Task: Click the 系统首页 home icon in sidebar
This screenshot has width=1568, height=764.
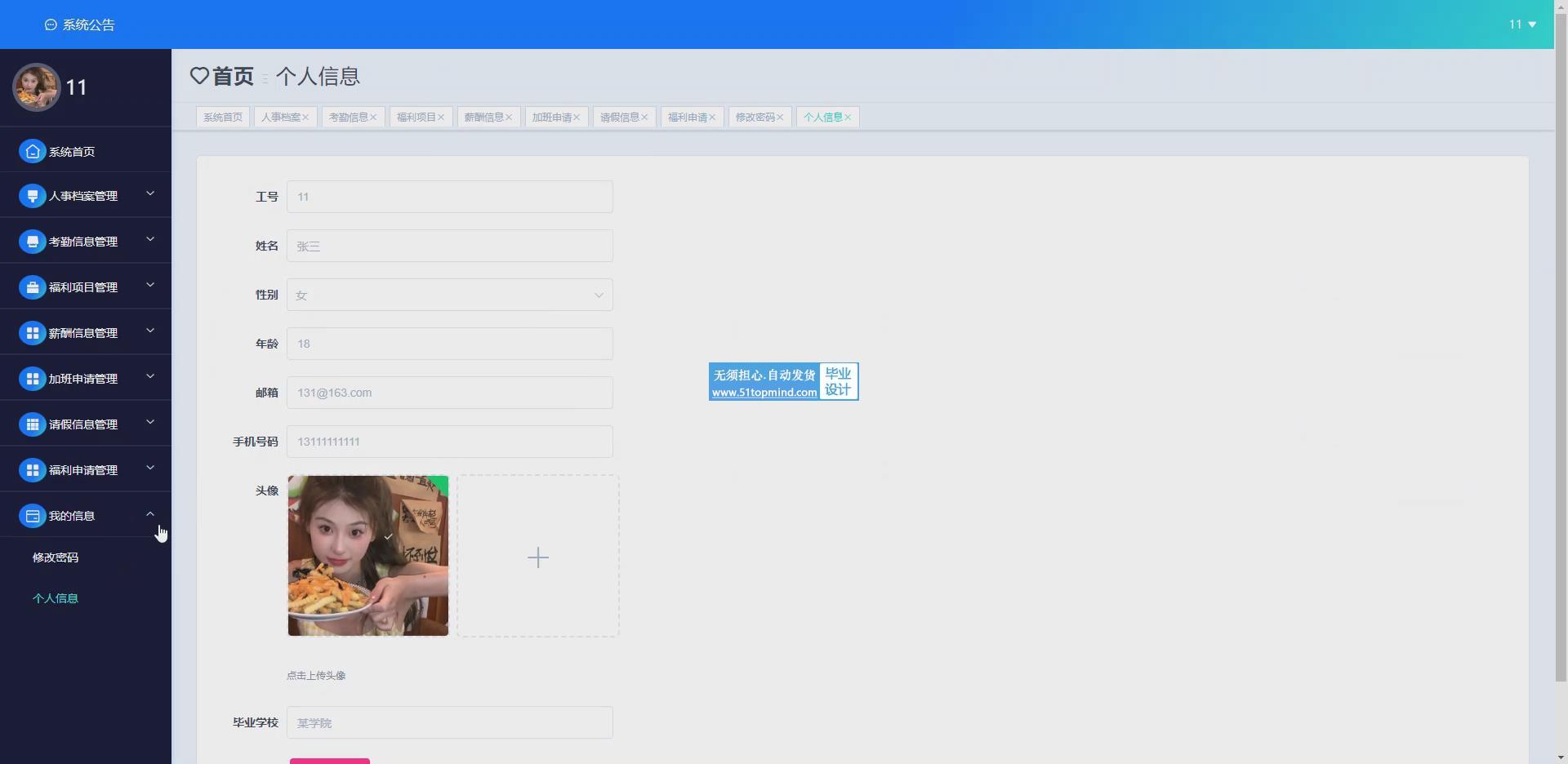Action: (x=33, y=151)
